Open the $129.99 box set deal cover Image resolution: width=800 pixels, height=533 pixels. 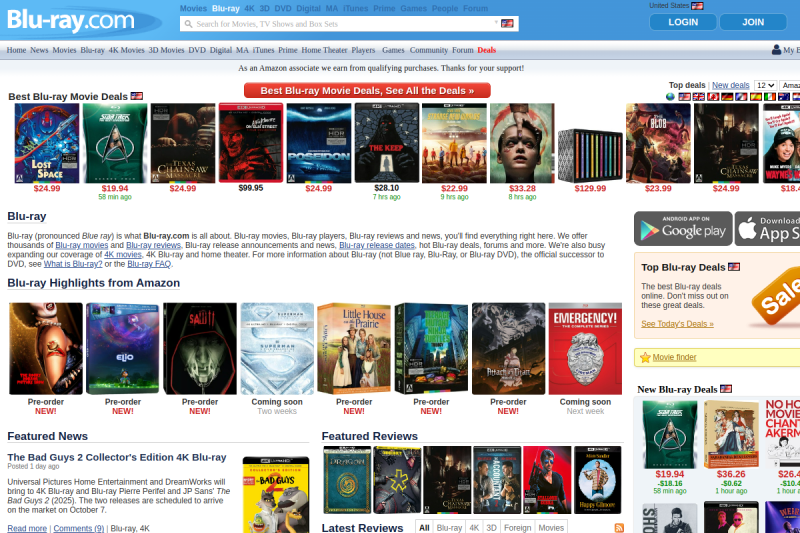point(590,156)
